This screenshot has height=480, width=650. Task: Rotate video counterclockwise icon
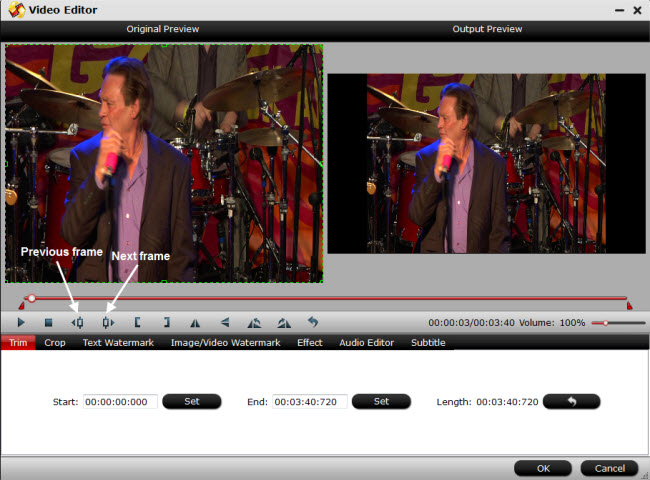pyautogui.click(x=254, y=323)
